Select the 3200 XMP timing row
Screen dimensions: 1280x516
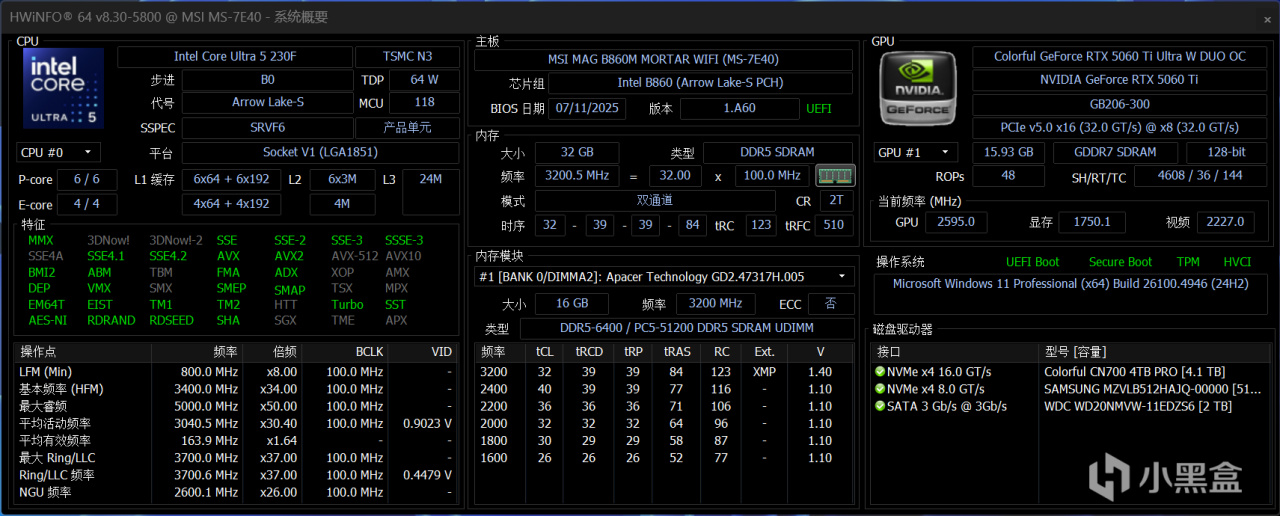tap(664, 372)
